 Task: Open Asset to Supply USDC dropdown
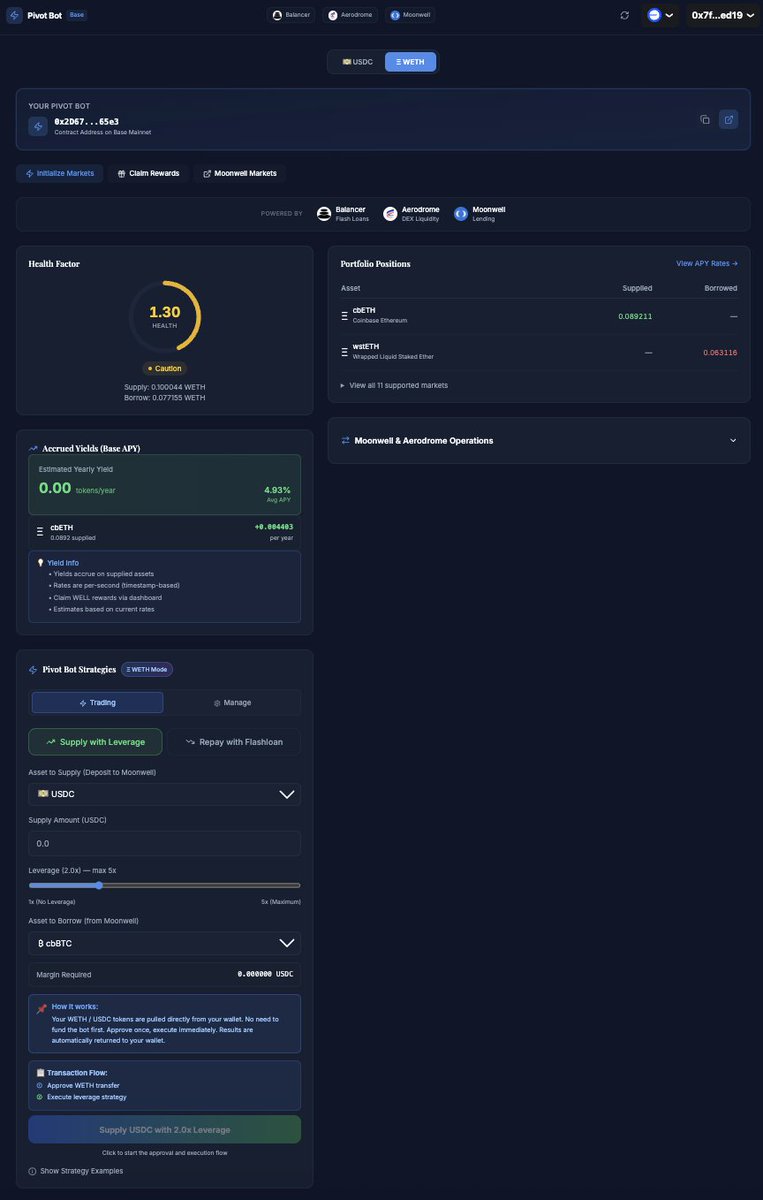click(165, 794)
